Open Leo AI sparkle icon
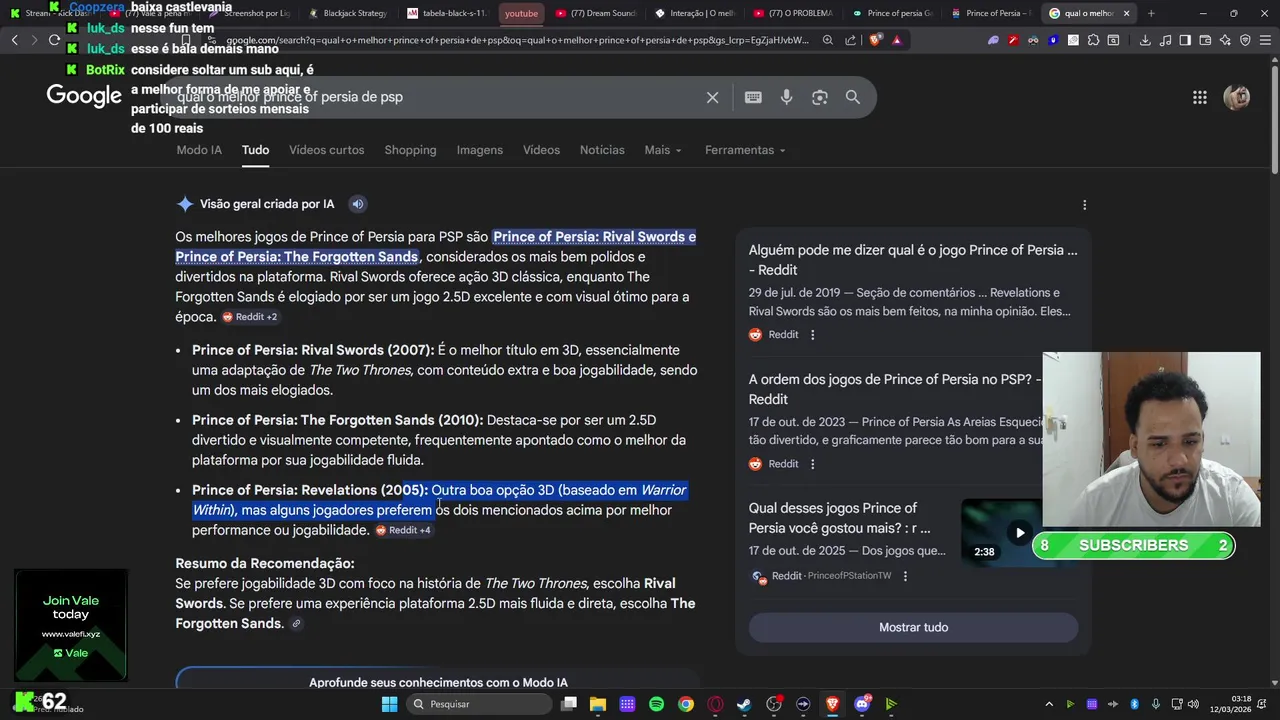The width and height of the screenshot is (1280, 720). (x=1225, y=40)
